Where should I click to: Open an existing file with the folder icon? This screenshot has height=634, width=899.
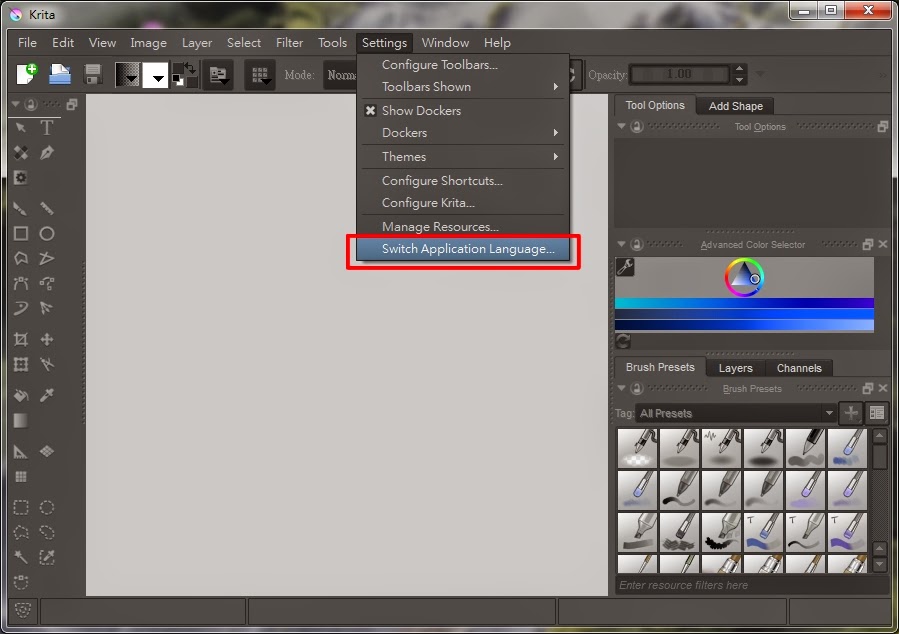tap(60, 75)
